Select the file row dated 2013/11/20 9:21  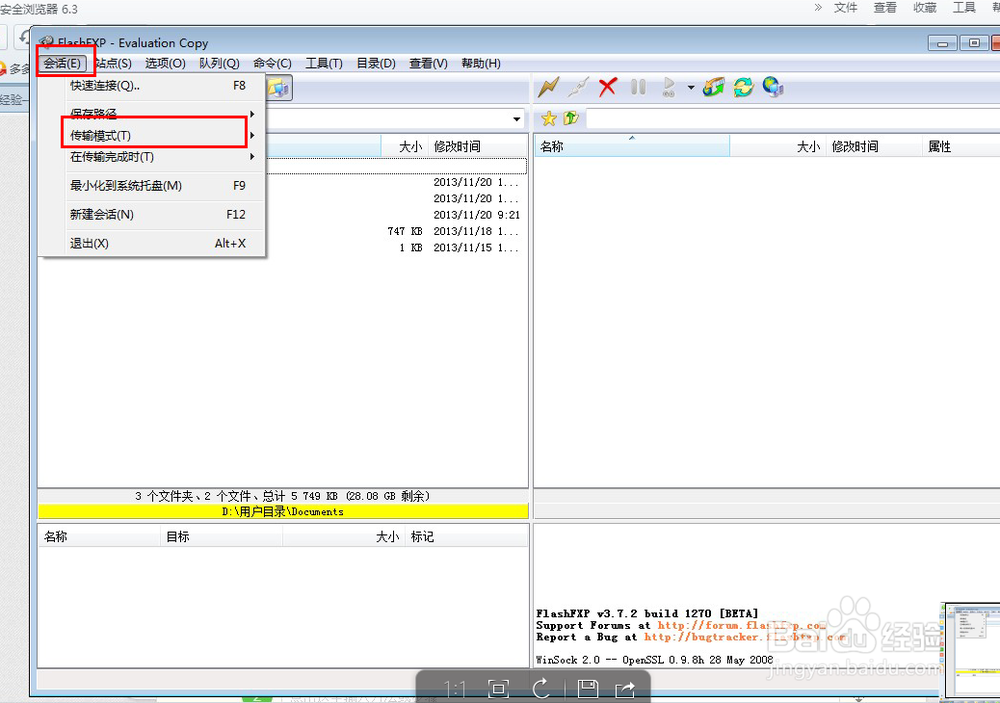click(x=283, y=215)
